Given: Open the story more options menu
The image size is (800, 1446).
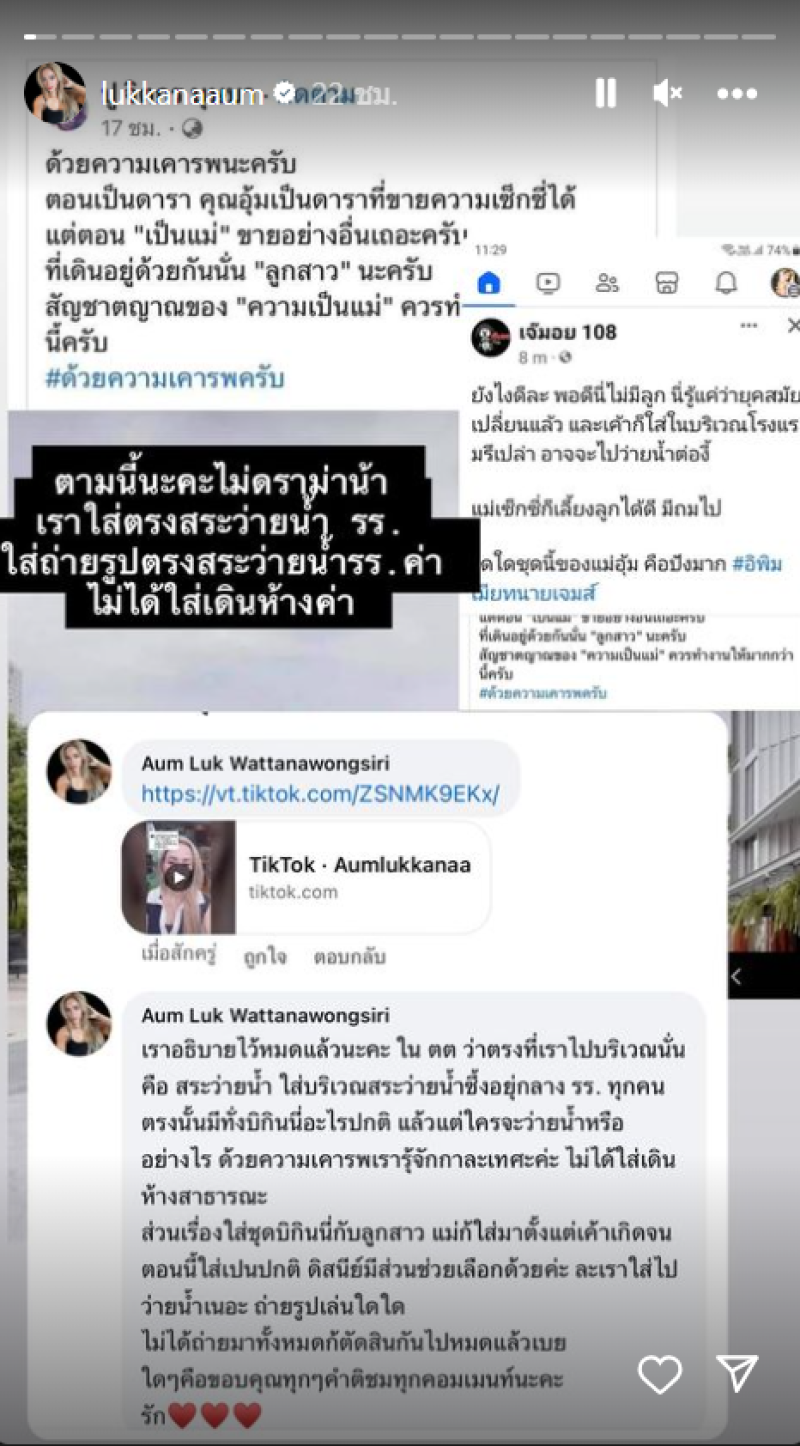Looking at the screenshot, I should coord(737,94).
